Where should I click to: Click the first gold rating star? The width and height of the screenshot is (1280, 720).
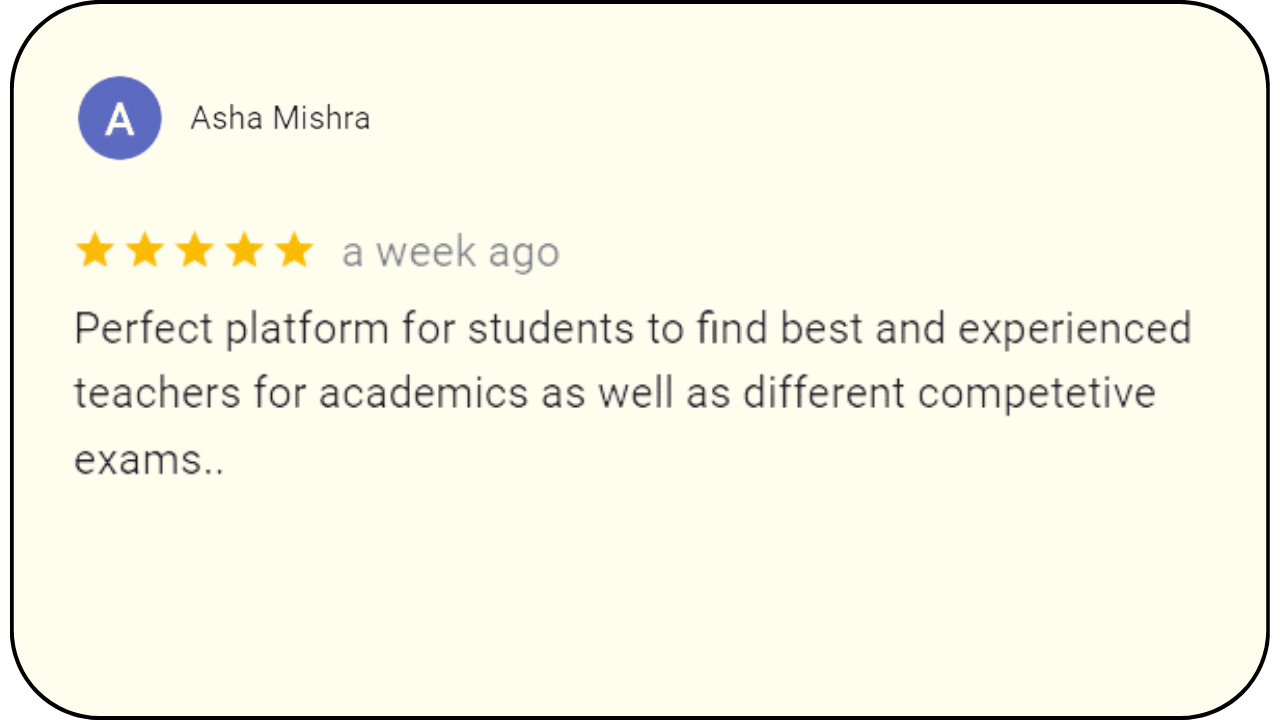point(95,251)
